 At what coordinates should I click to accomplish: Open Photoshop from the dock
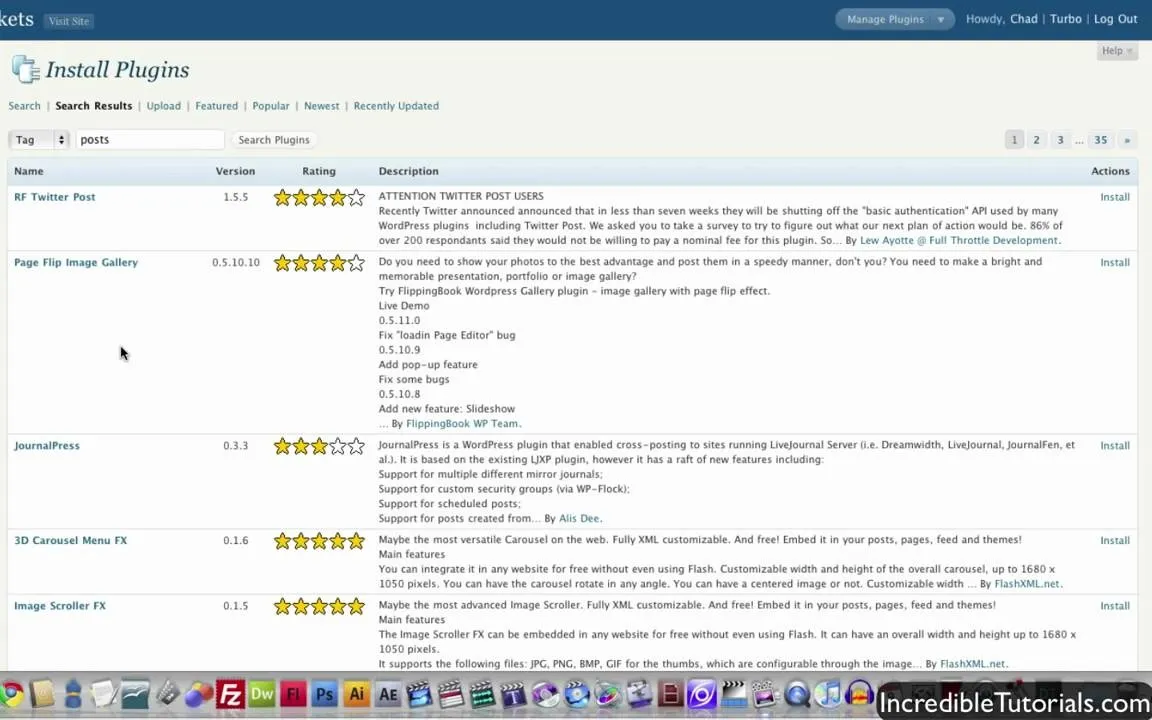coord(324,694)
